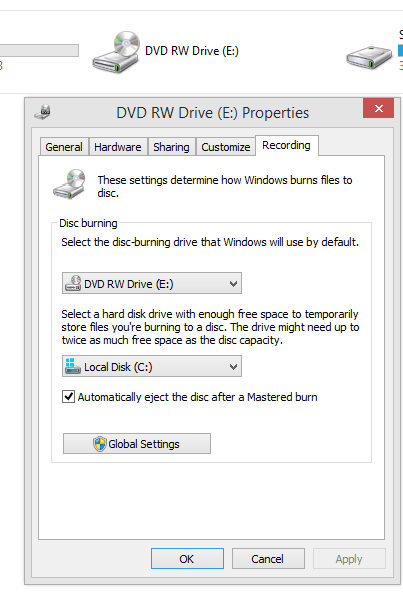Open the Customize tab

(x=225, y=147)
